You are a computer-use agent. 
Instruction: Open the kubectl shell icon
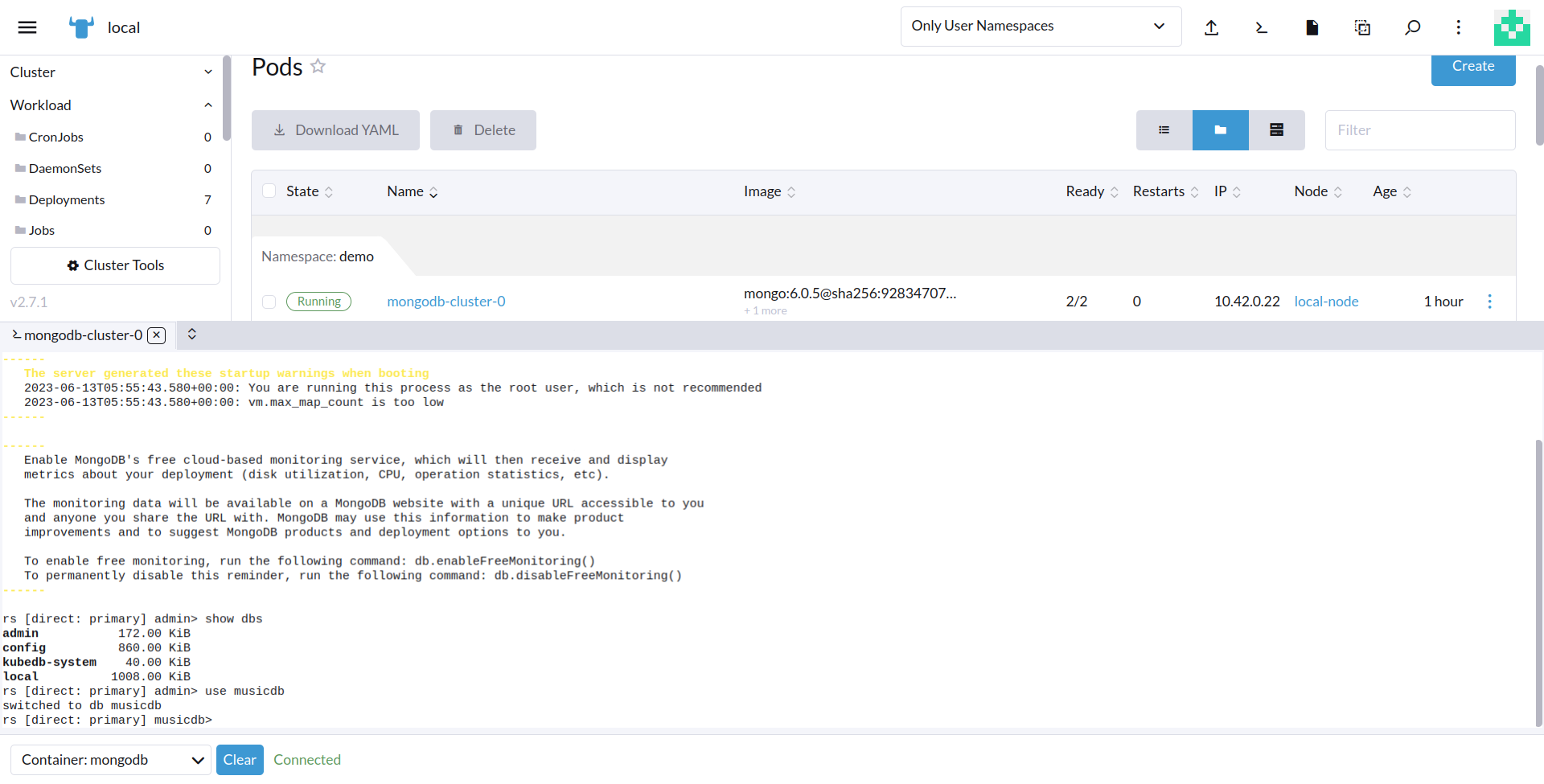(x=1261, y=27)
